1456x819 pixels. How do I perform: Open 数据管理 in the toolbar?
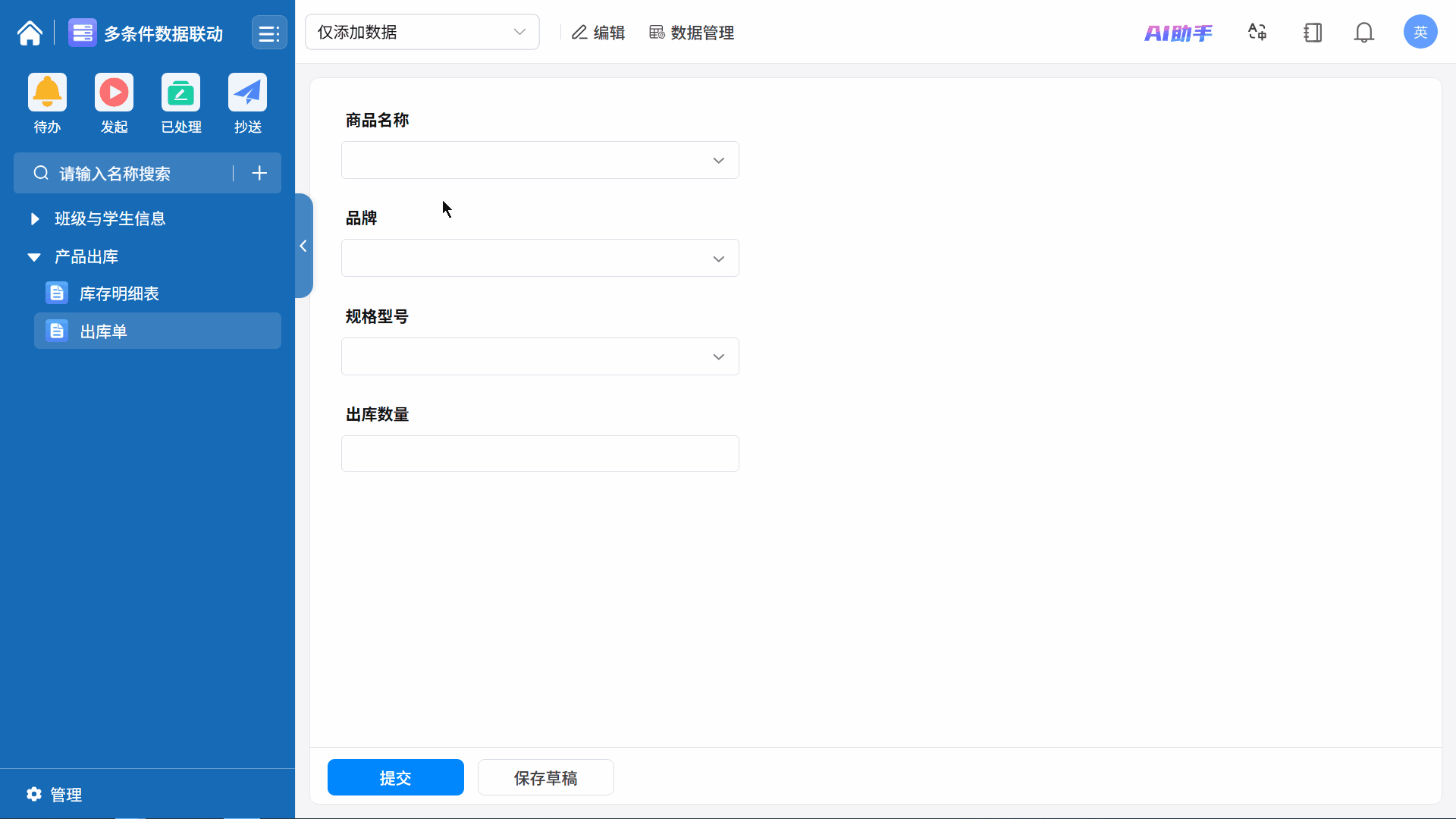pyautogui.click(x=692, y=33)
